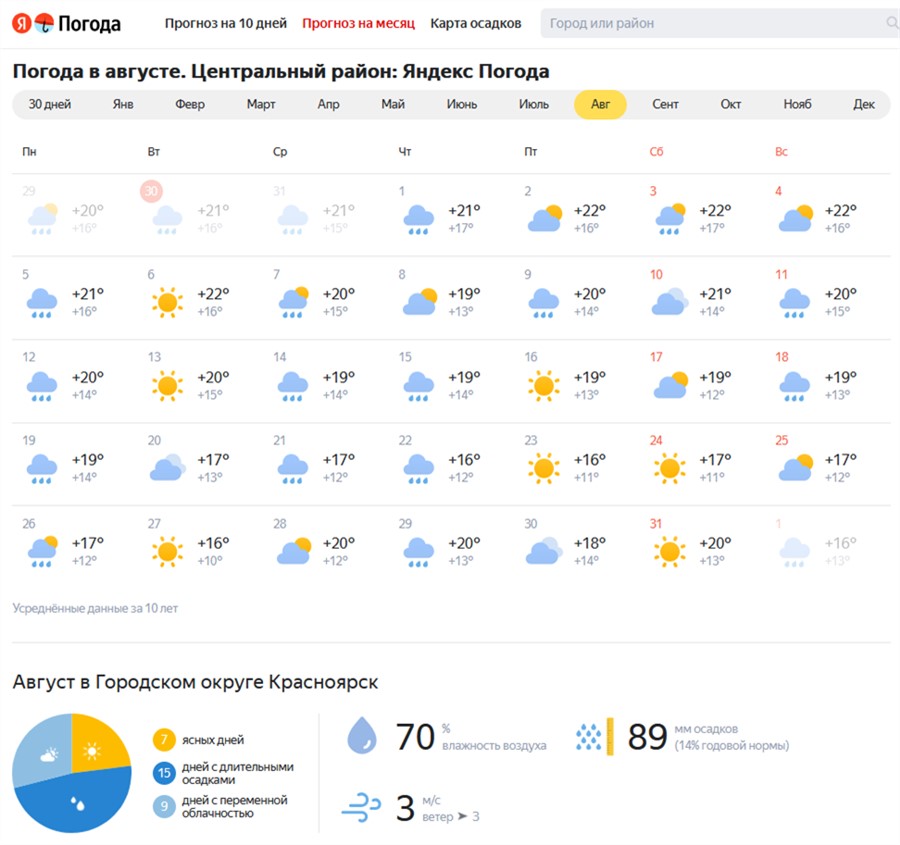Open Прогноз на 10 дней link

pyautogui.click(x=225, y=23)
